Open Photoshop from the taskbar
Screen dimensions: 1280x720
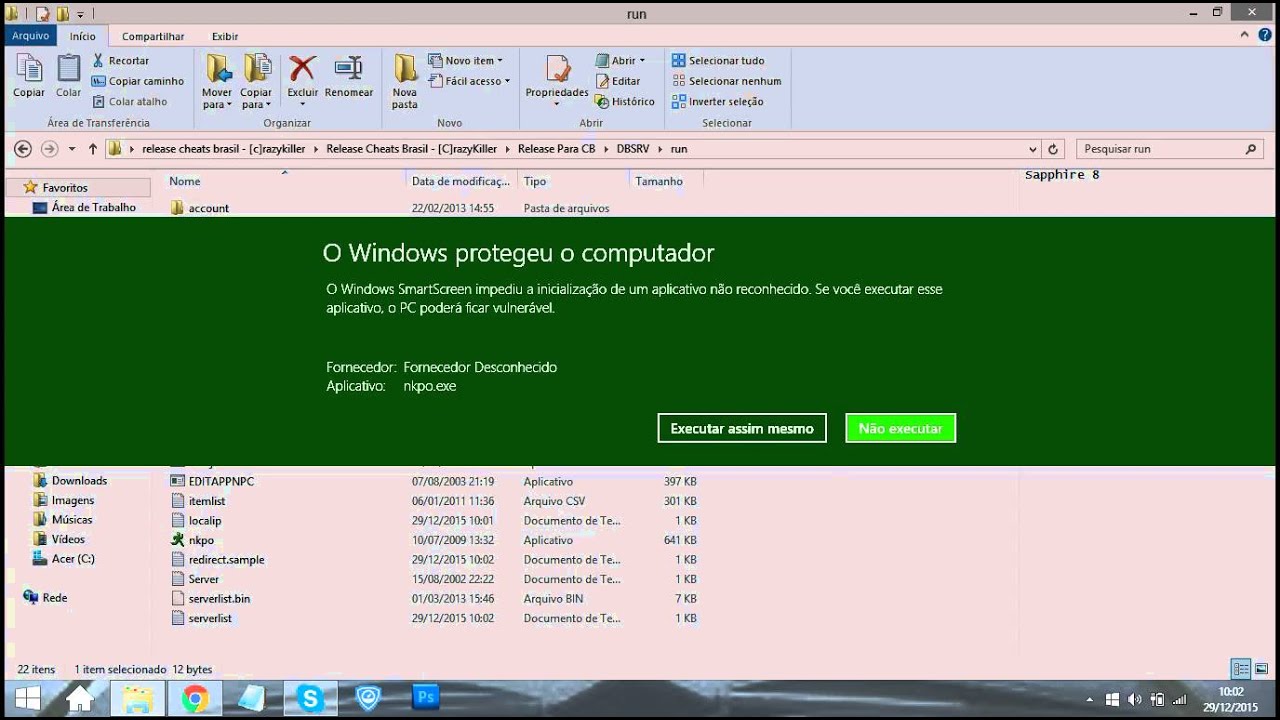tap(426, 698)
